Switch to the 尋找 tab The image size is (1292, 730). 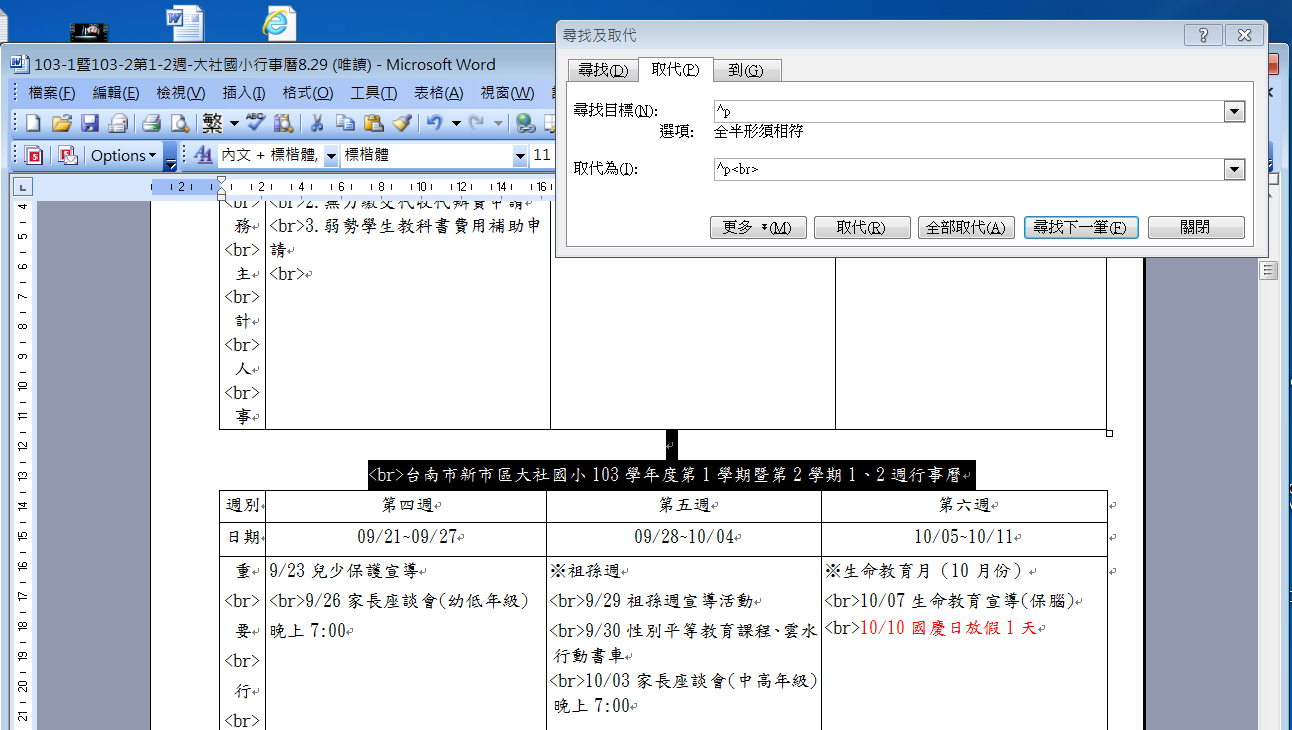[603, 70]
